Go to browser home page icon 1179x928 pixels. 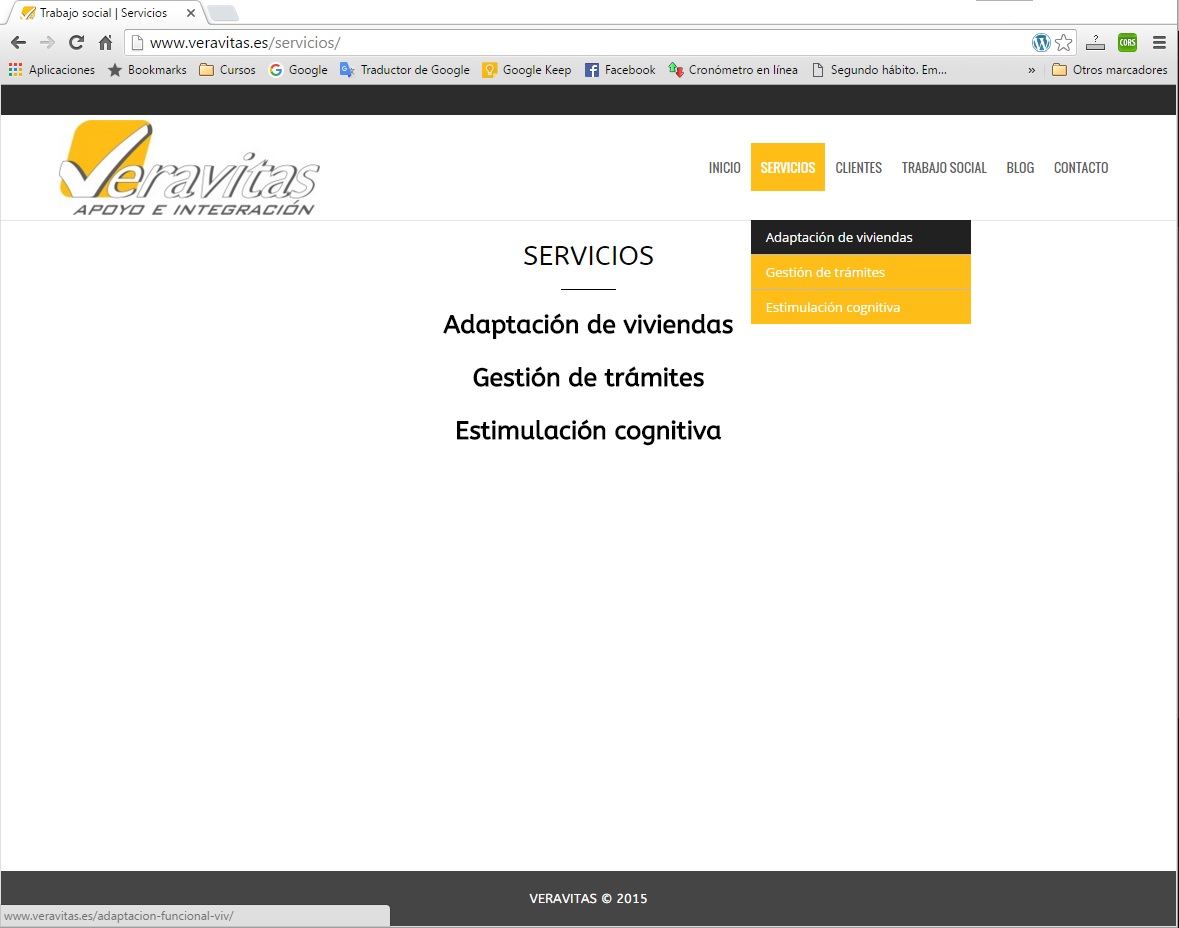pos(105,43)
